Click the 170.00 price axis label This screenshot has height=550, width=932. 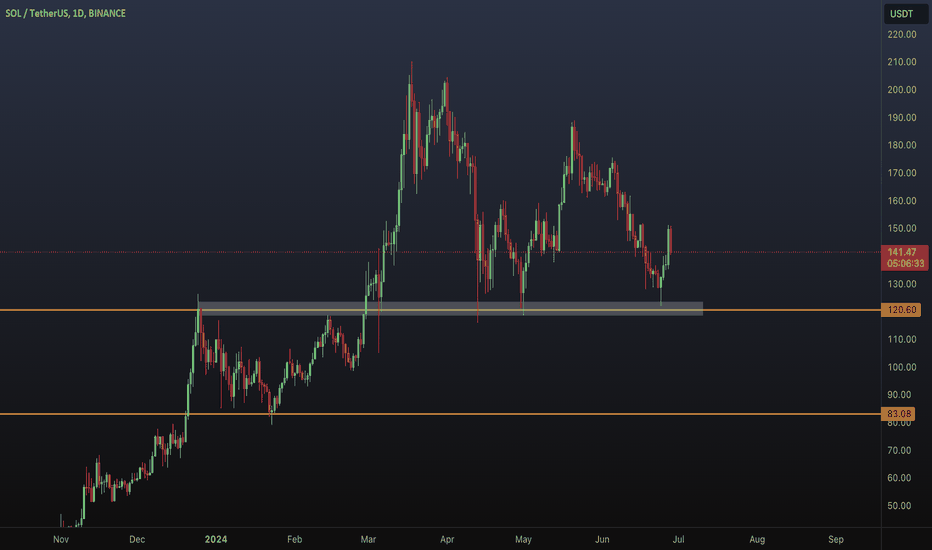(902, 173)
